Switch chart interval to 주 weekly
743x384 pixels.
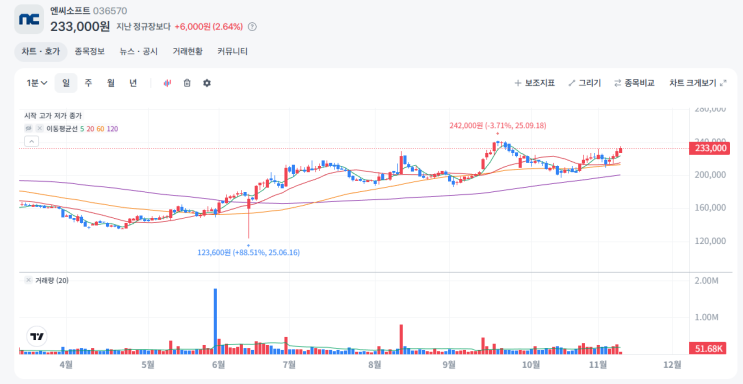(88, 83)
